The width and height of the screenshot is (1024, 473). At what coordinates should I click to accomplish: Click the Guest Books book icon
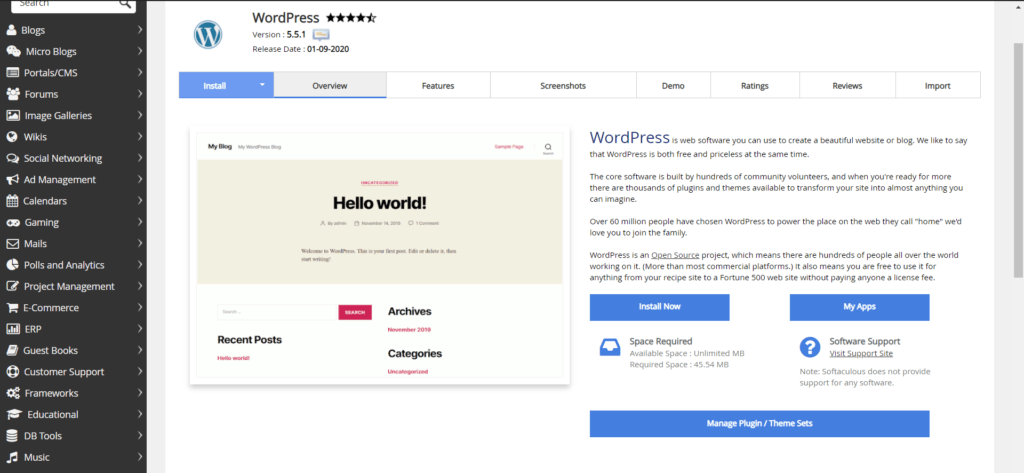pos(12,350)
